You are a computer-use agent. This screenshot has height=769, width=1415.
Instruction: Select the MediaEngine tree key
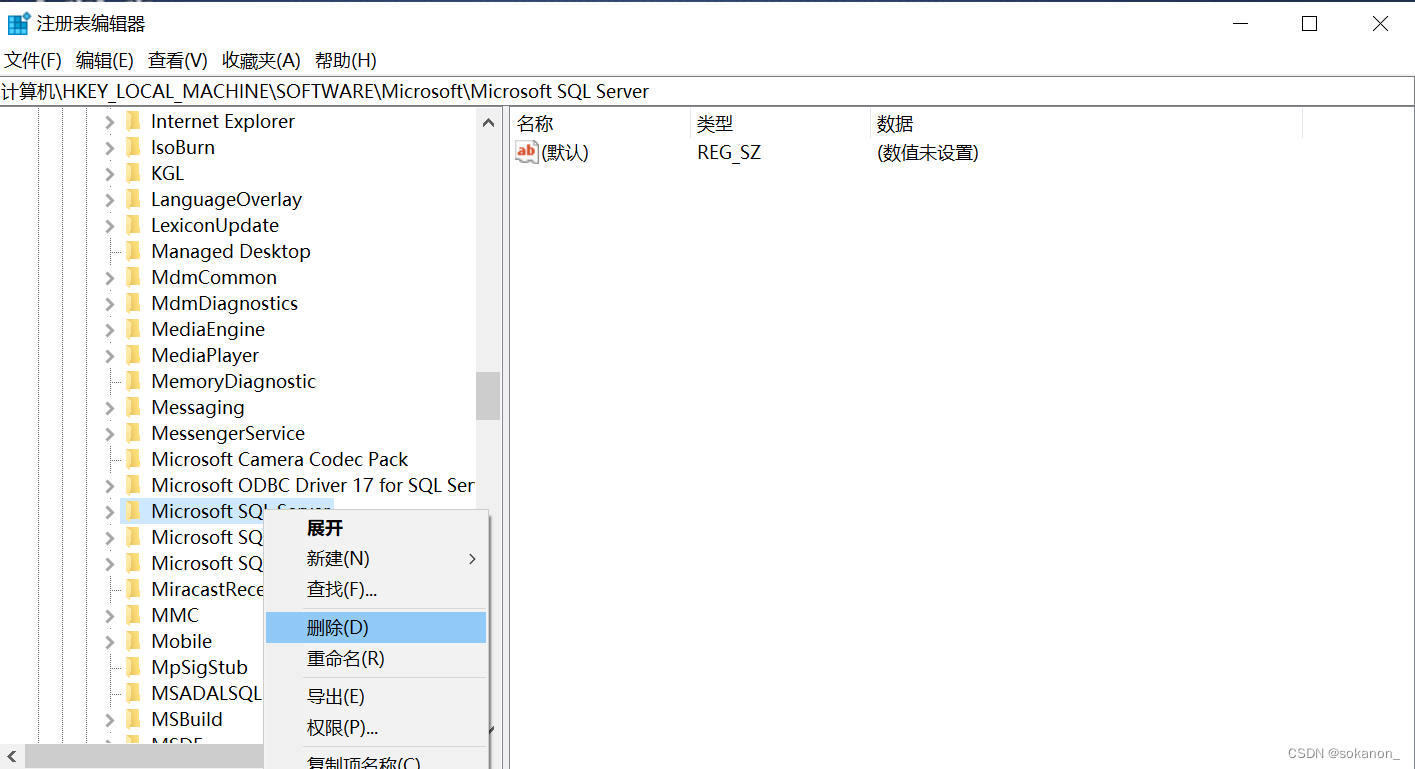[x=208, y=329]
